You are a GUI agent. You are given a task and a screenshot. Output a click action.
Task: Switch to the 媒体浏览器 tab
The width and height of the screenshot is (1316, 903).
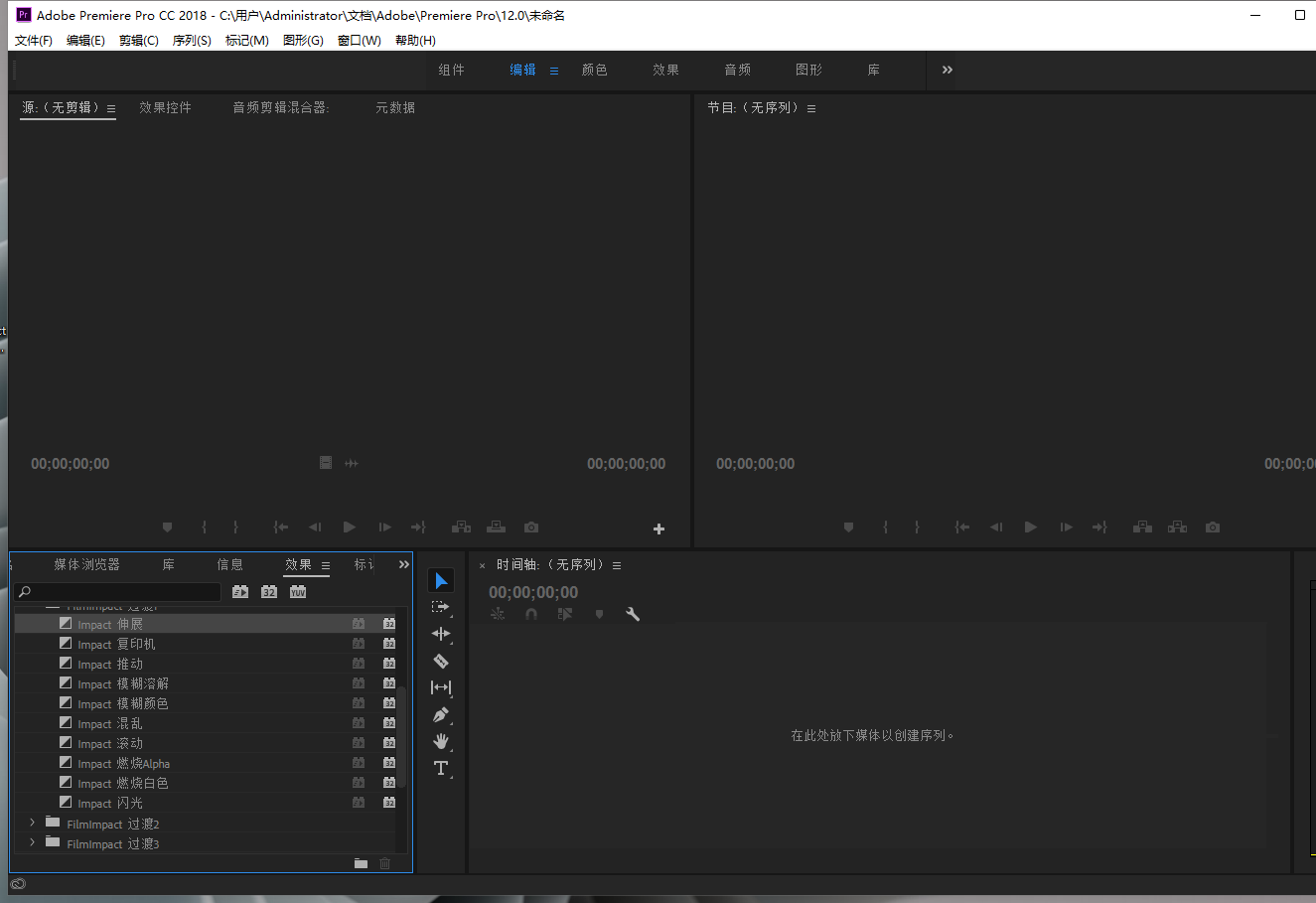[x=86, y=564]
